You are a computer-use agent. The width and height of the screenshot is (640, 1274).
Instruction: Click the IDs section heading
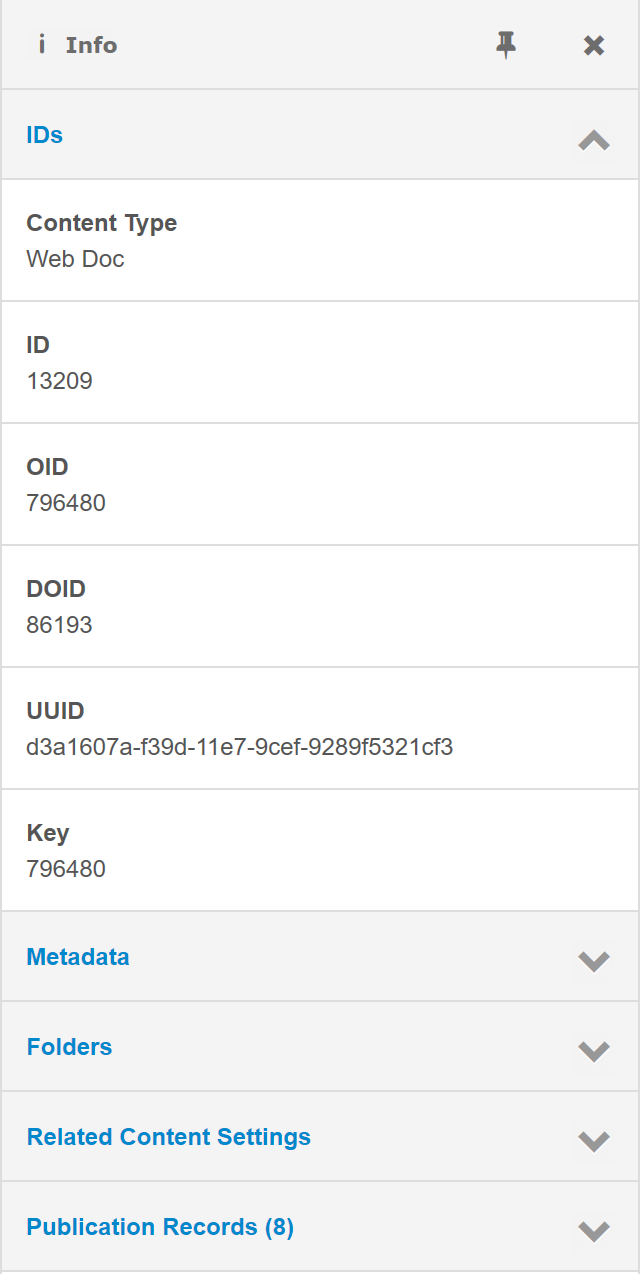[x=45, y=135]
